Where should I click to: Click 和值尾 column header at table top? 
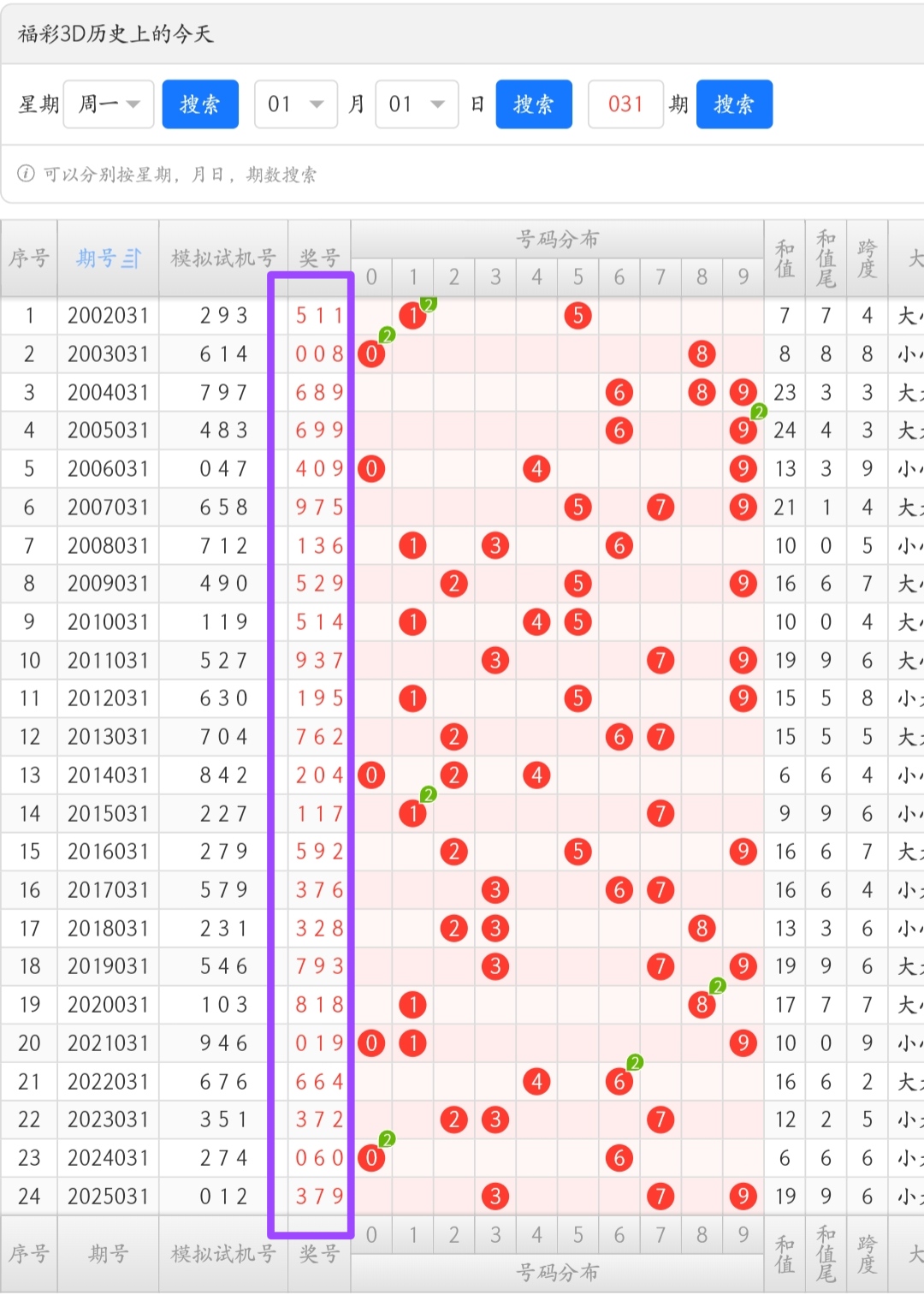[x=826, y=258]
